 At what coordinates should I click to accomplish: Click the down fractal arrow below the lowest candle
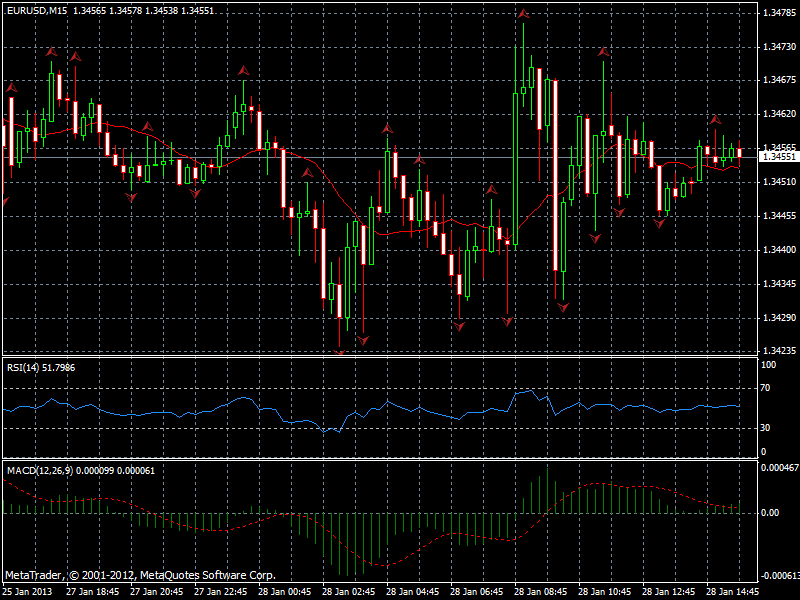click(x=340, y=351)
